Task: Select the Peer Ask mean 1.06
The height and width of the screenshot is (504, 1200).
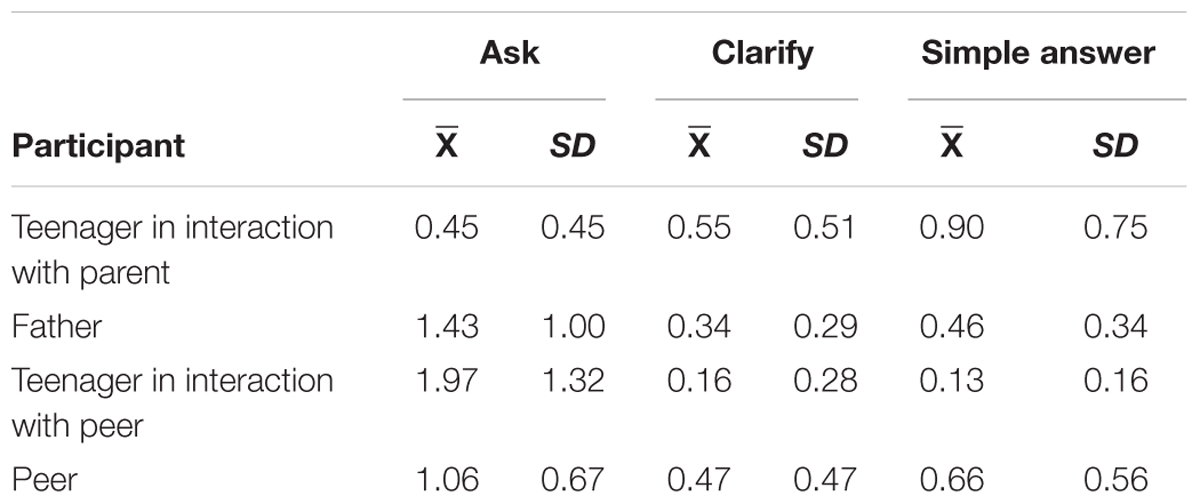Action: tap(446, 480)
